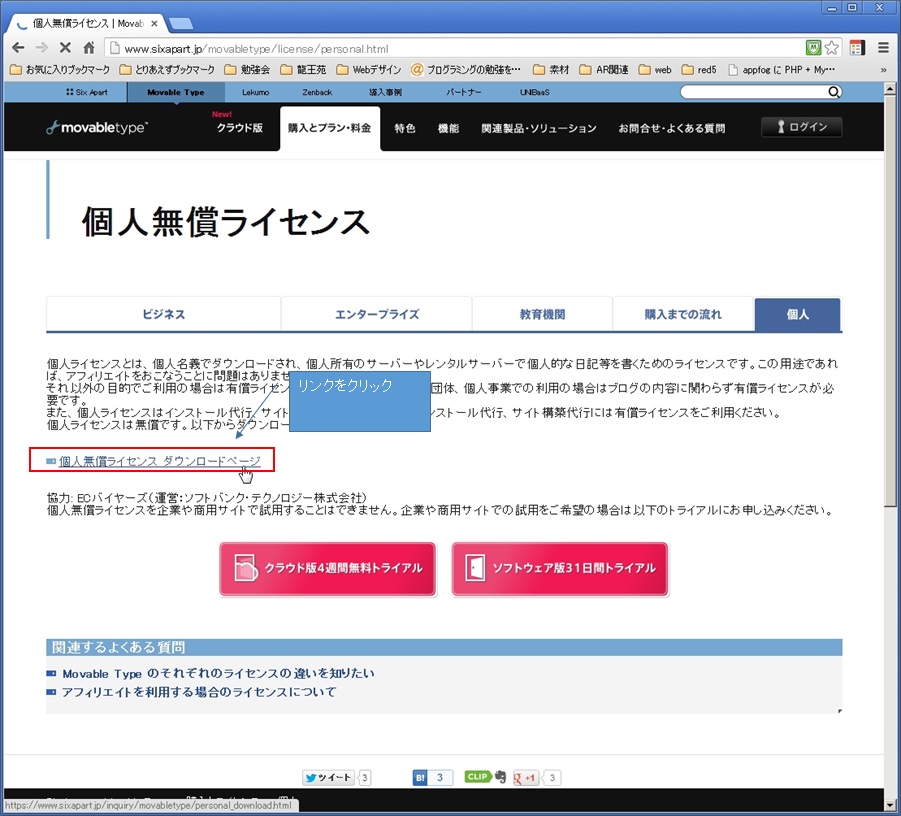Image resolution: width=901 pixels, height=816 pixels.
Task: Open the アフィリエイト license FAQ link
Action: tap(199, 692)
